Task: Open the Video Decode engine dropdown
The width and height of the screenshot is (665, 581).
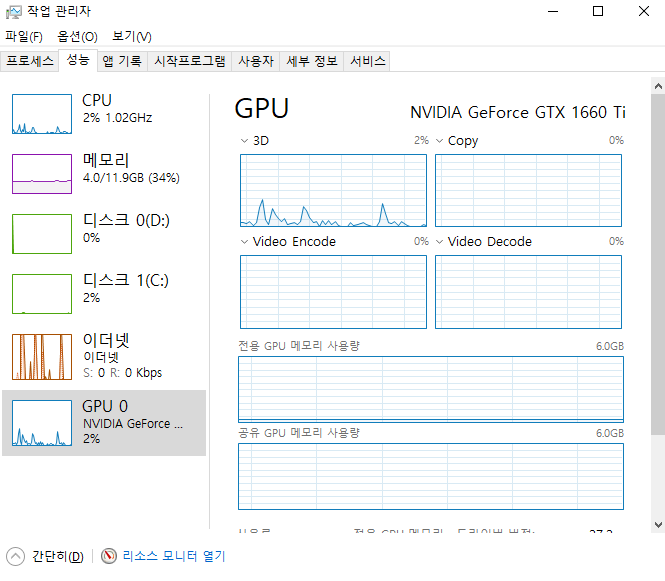Action: (440, 242)
